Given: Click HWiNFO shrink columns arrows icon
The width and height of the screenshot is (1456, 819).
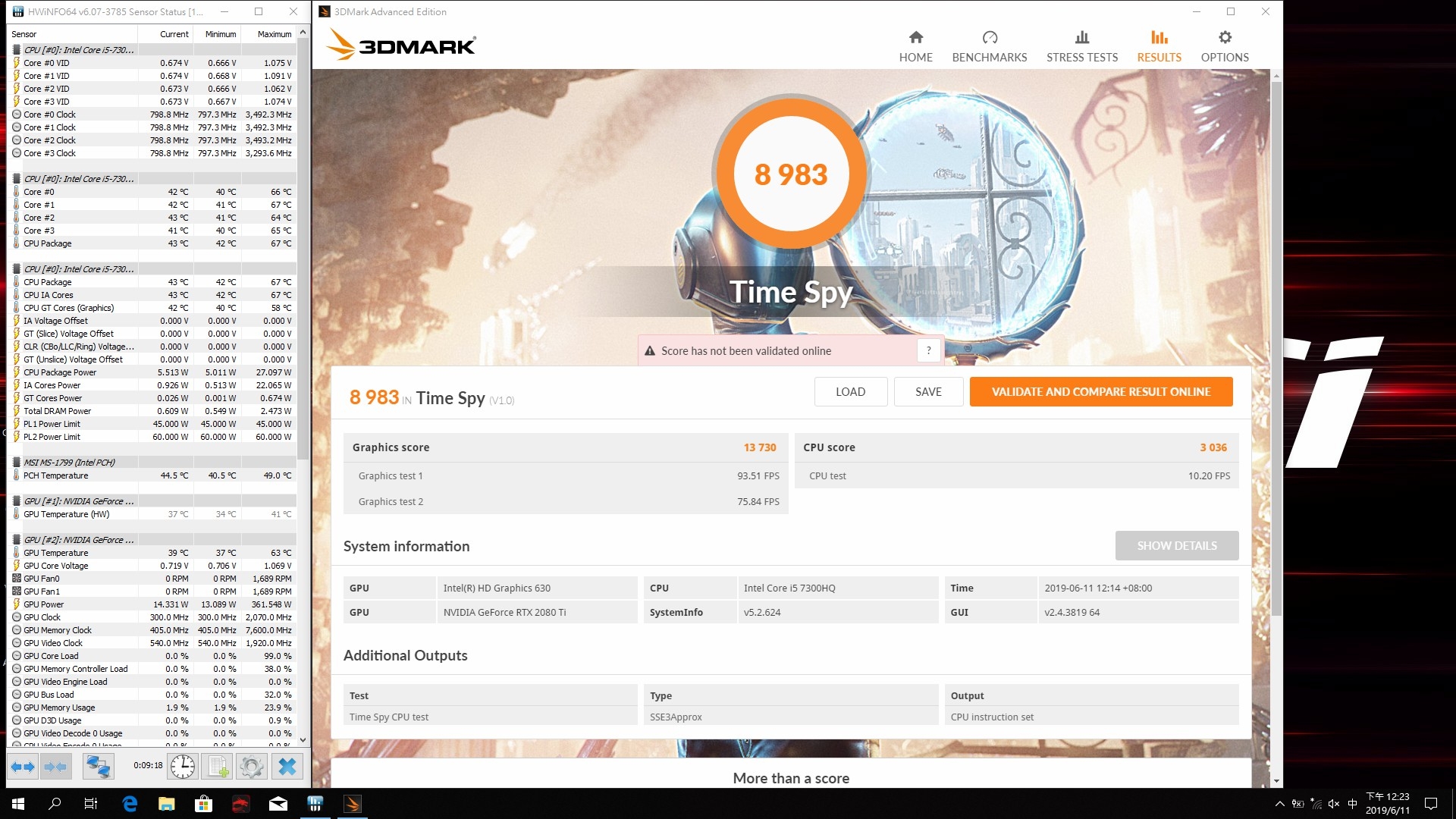Looking at the screenshot, I should [x=55, y=767].
